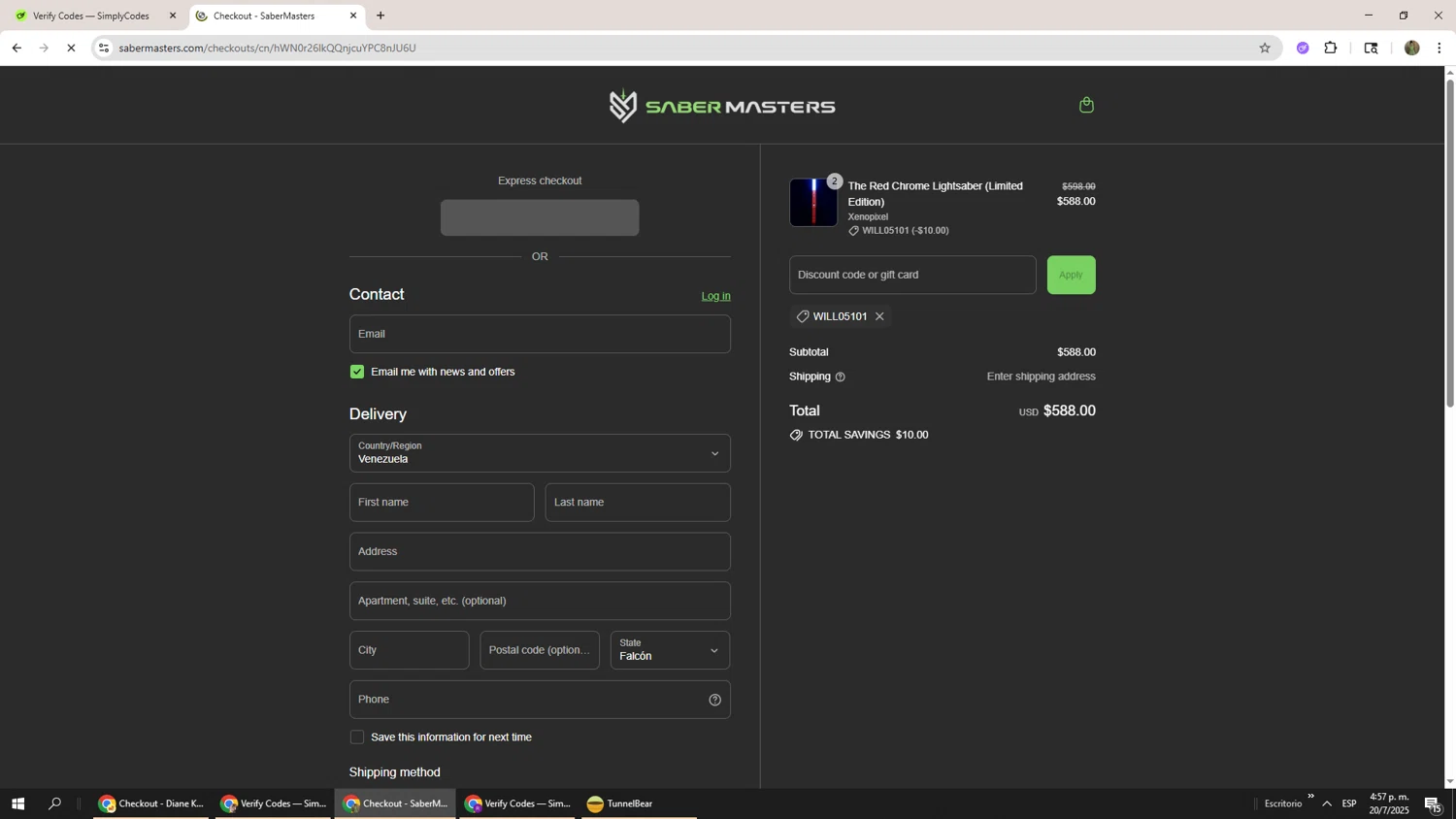Focus the Email input field
Image resolution: width=1456 pixels, height=819 pixels.
pos(540,334)
